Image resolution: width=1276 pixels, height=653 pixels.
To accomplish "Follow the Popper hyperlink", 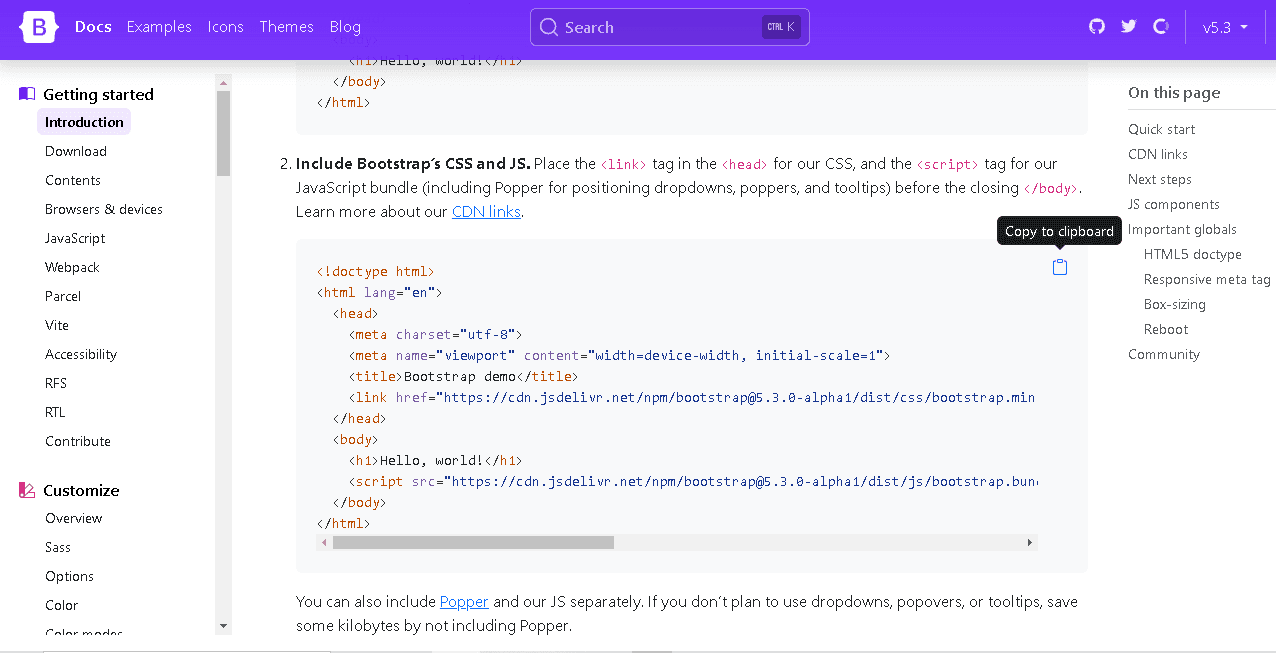I will pos(464,601).
